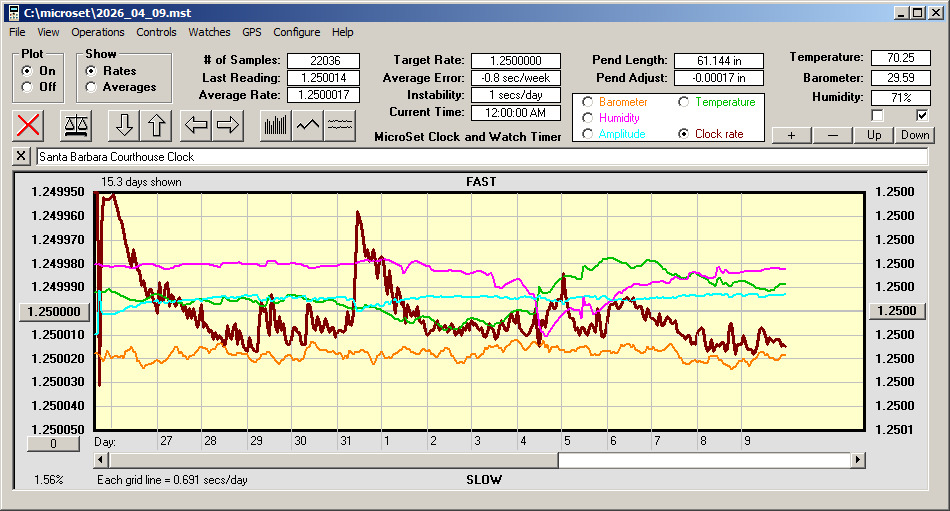
Task: Click the left arrow toolbar icon
Action: (x=196, y=125)
